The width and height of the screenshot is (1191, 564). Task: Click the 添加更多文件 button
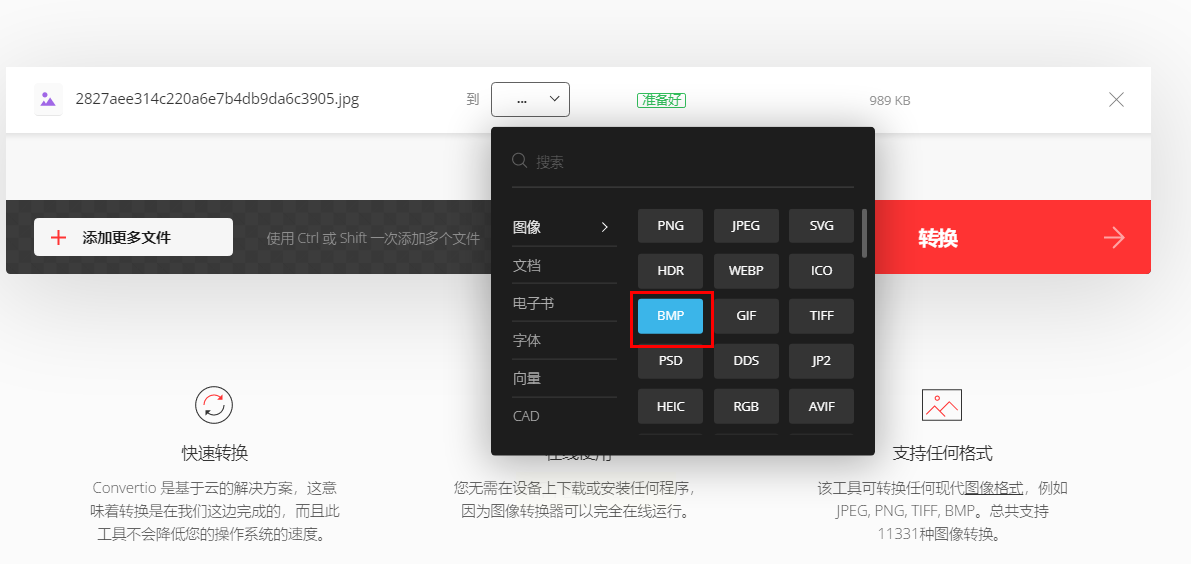[x=134, y=238]
